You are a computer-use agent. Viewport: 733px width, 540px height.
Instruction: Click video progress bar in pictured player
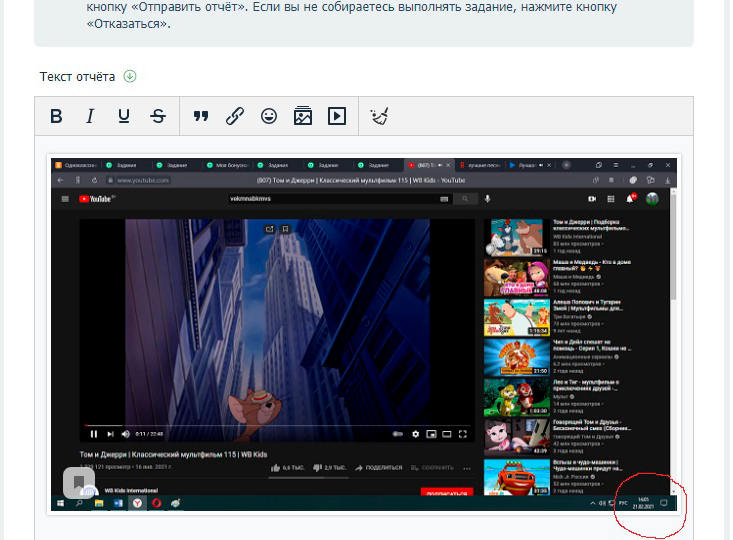coord(277,425)
